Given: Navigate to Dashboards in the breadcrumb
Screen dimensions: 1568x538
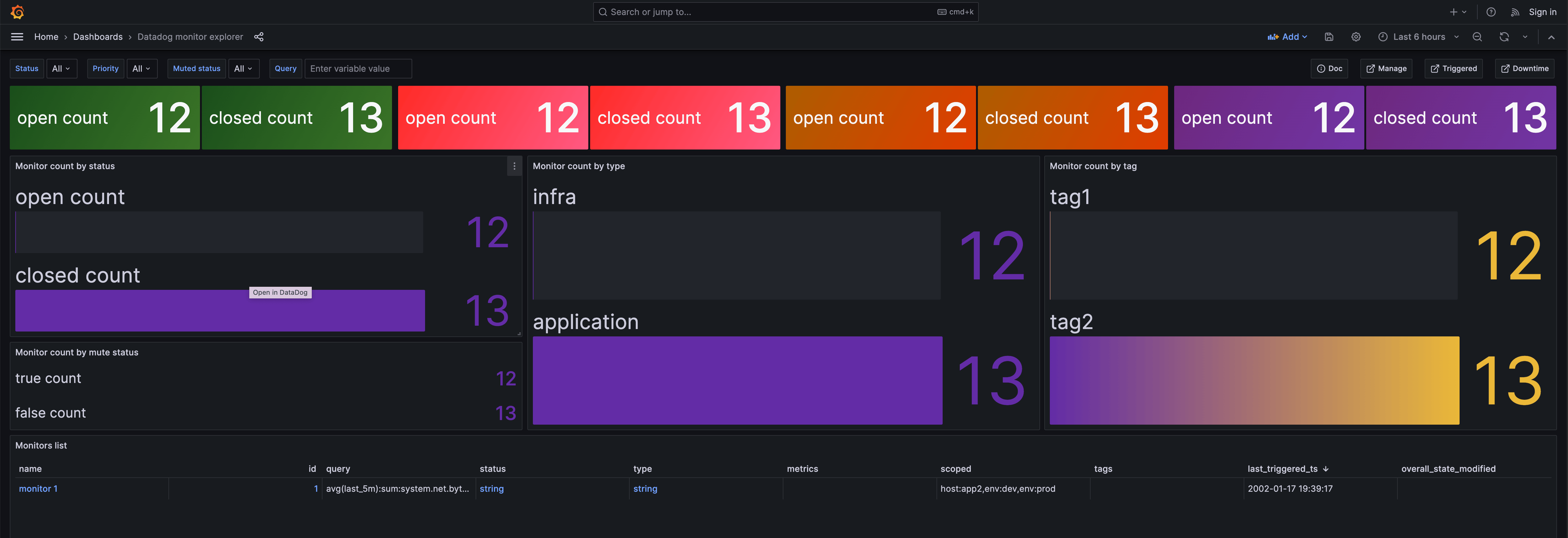Looking at the screenshot, I should (x=97, y=36).
